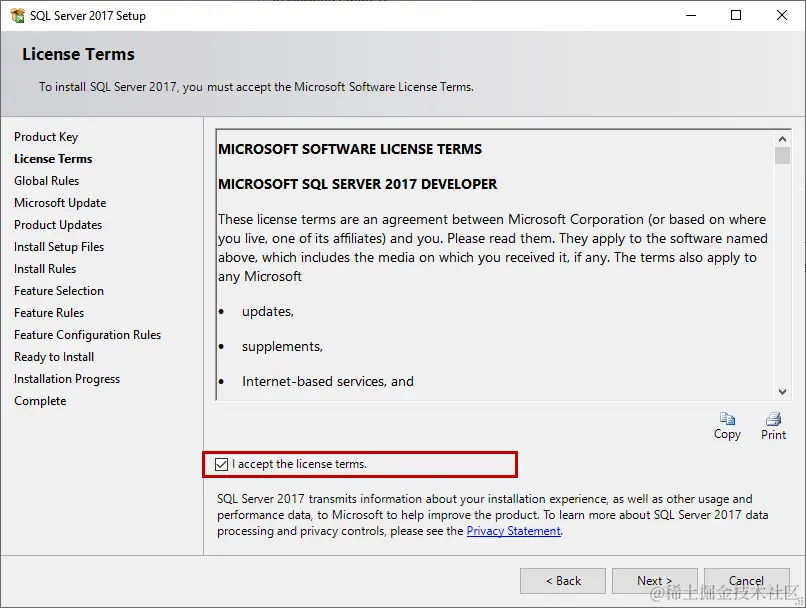The image size is (806, 608).
Task: Select the Complete step
Action: (x=40, y=401)
